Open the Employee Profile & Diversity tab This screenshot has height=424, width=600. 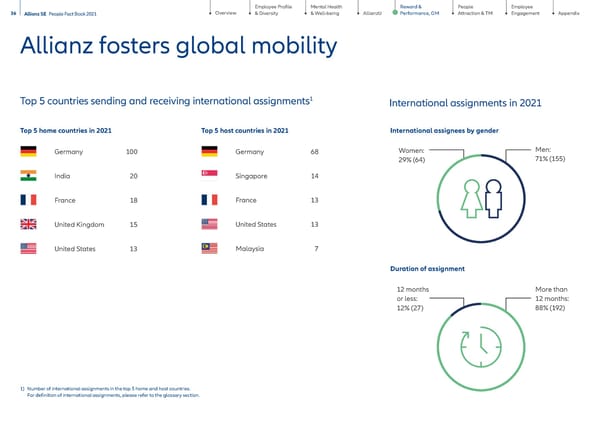(x=273, y=10)
